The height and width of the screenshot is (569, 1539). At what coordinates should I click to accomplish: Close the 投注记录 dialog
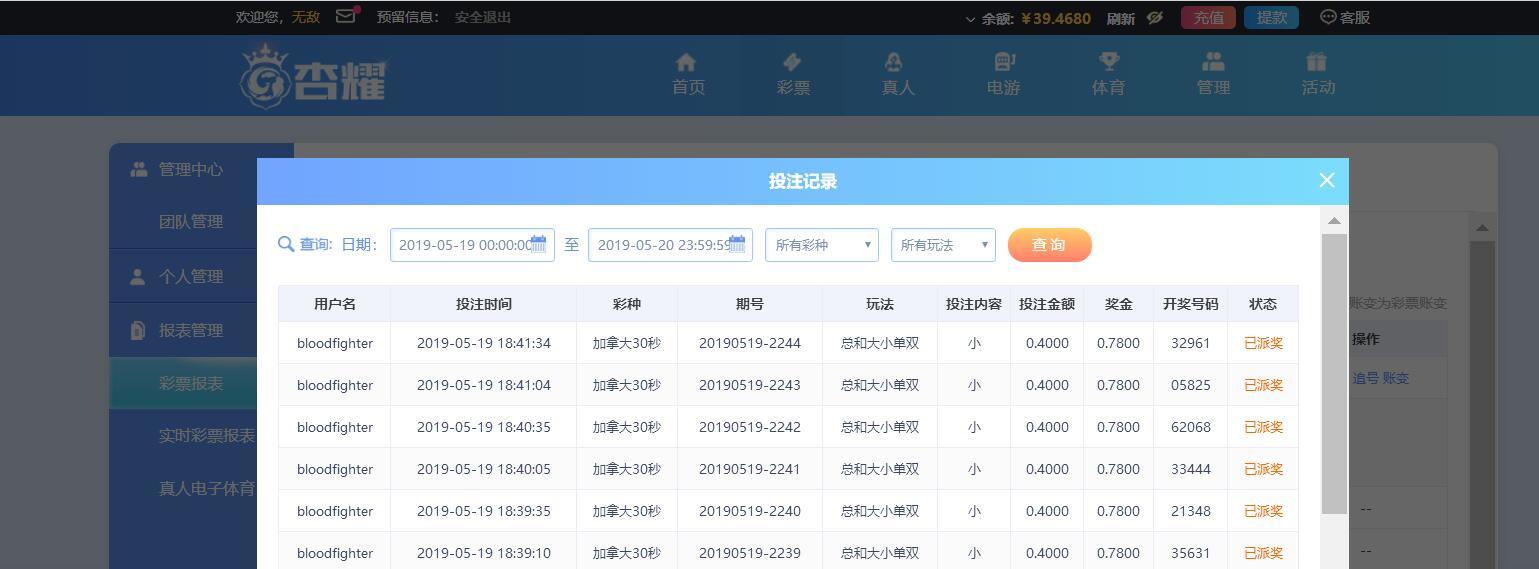[1326, 180]
